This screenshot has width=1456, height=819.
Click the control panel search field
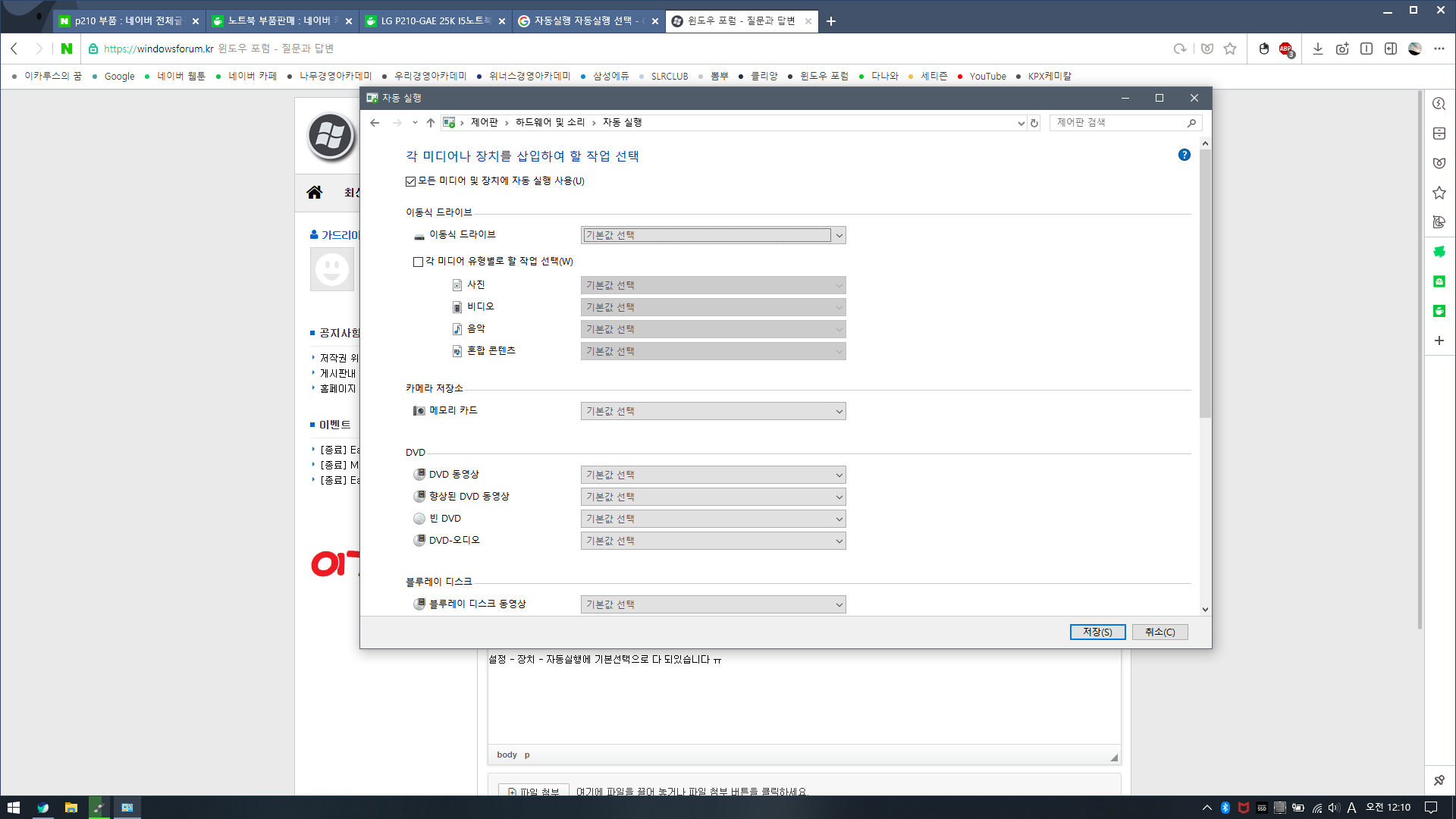1125,123
